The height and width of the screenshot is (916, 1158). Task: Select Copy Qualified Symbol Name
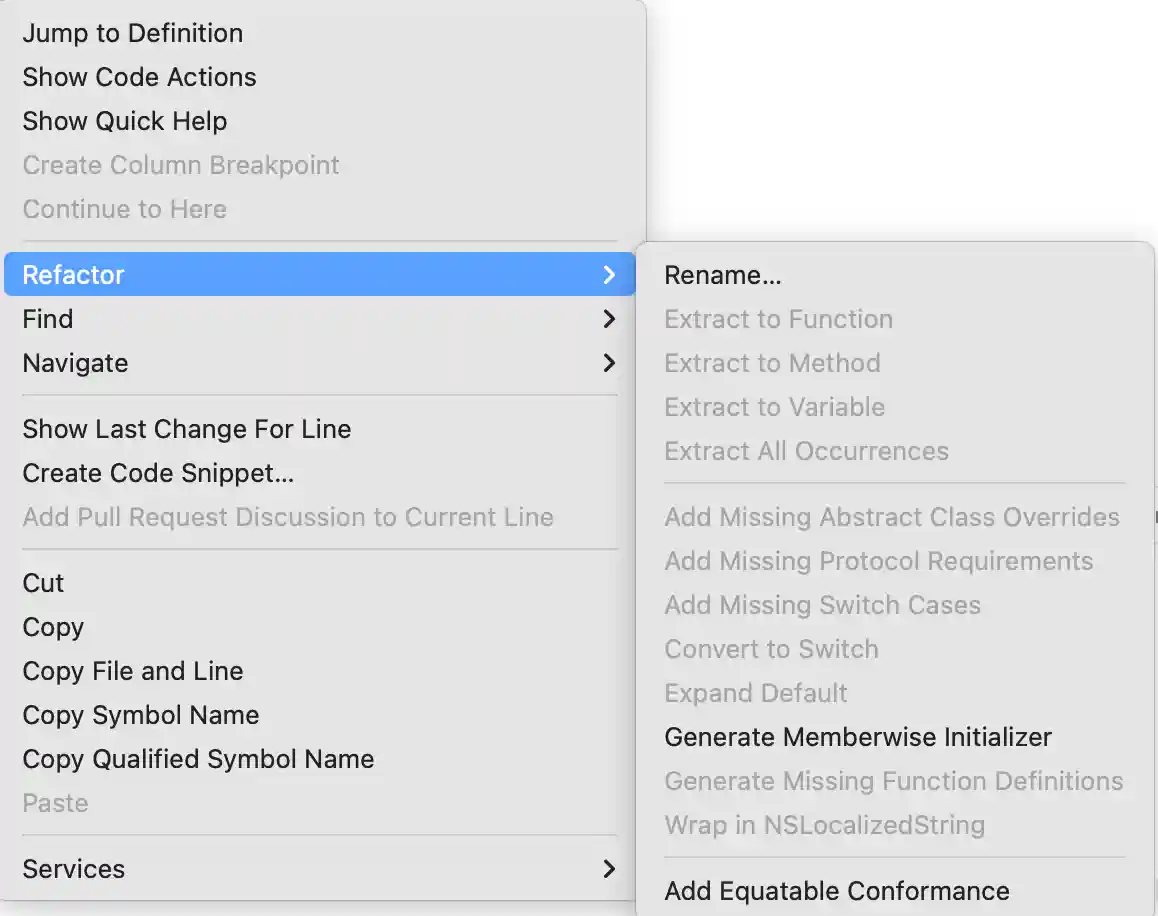click(x=198, y=759)
